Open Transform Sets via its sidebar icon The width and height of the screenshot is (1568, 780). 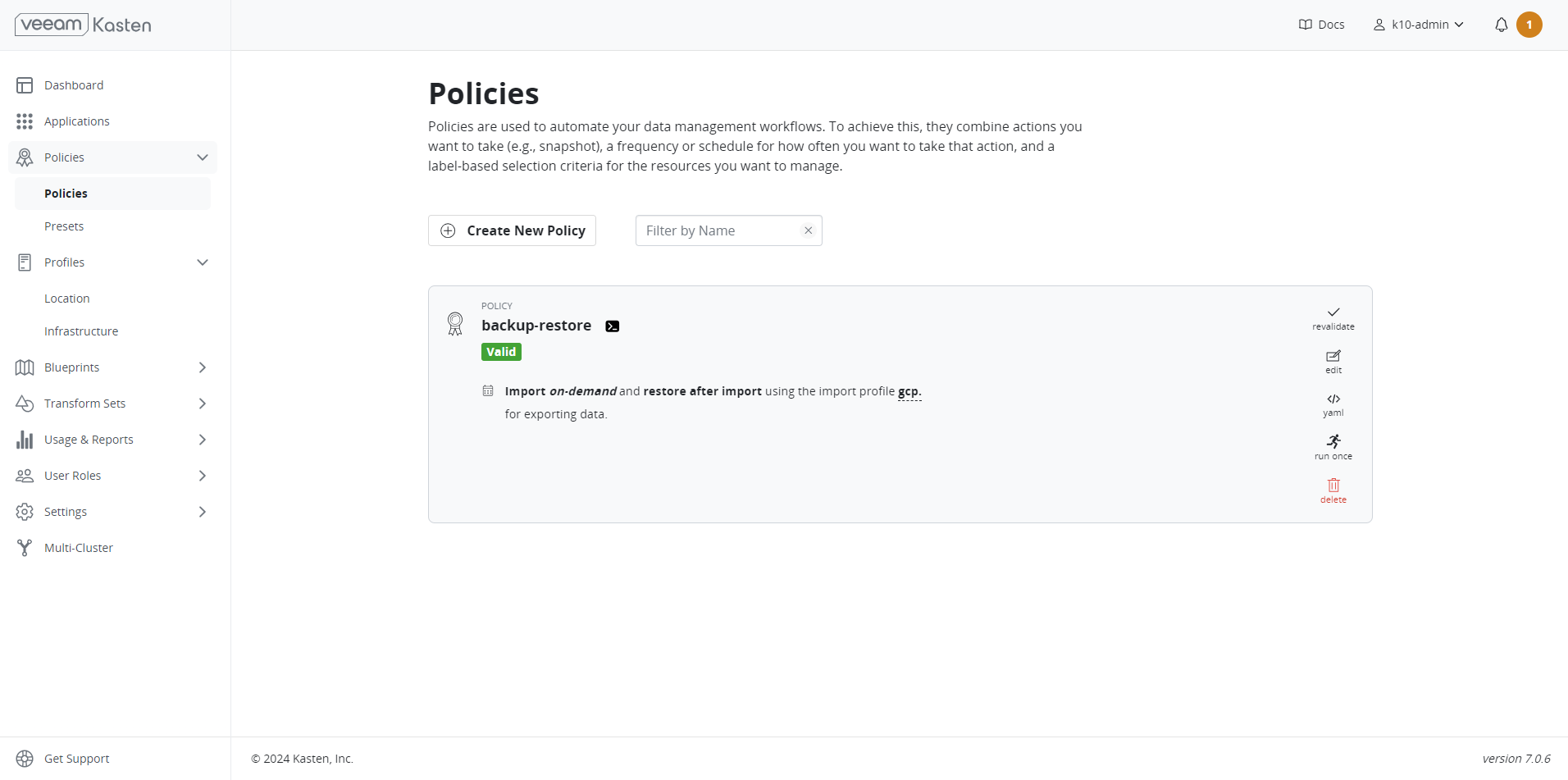point(25,403)
